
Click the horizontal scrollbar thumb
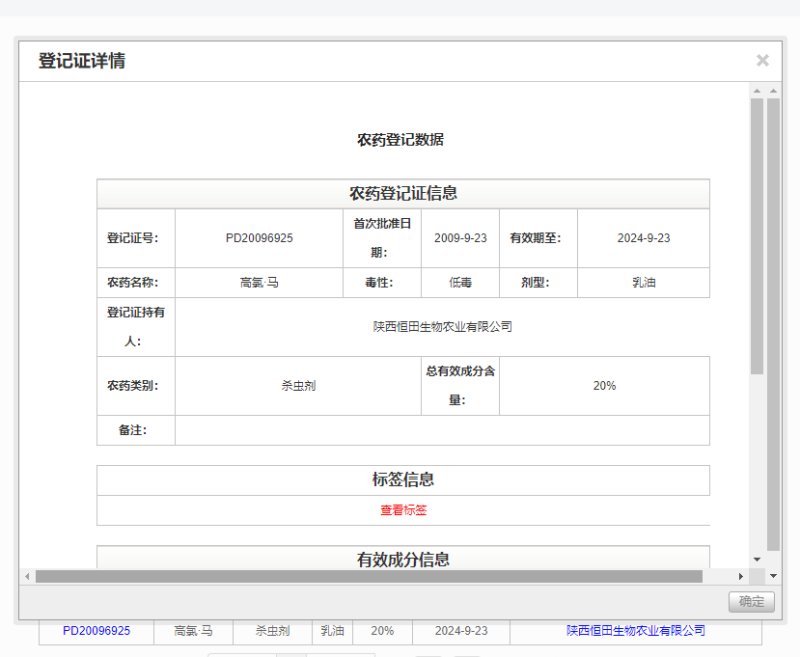pyautogui.click(x=369, y=576)
